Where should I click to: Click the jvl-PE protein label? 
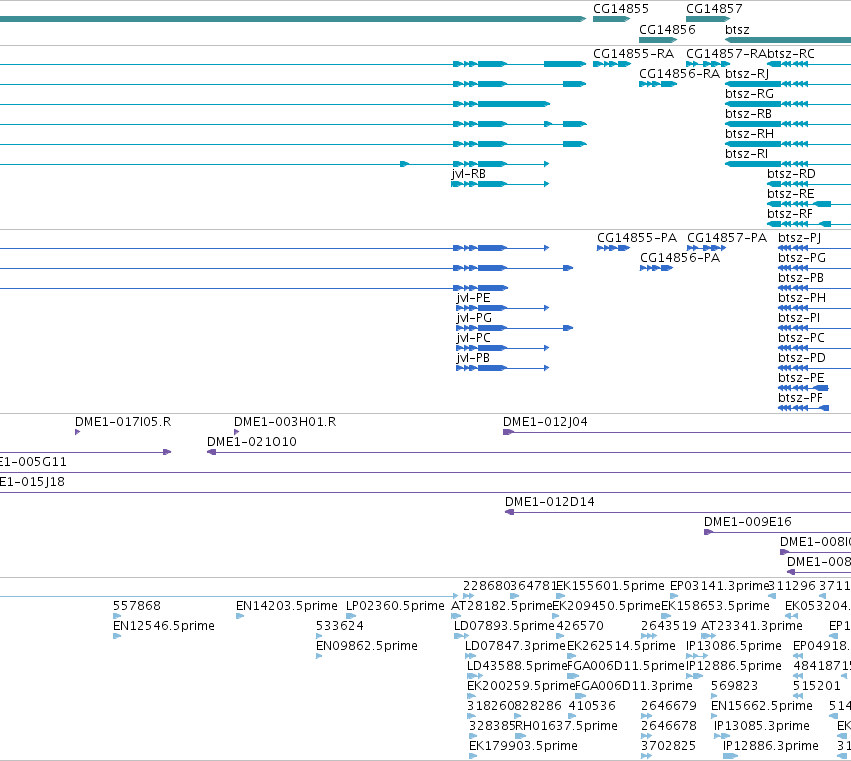pos(474,298)
